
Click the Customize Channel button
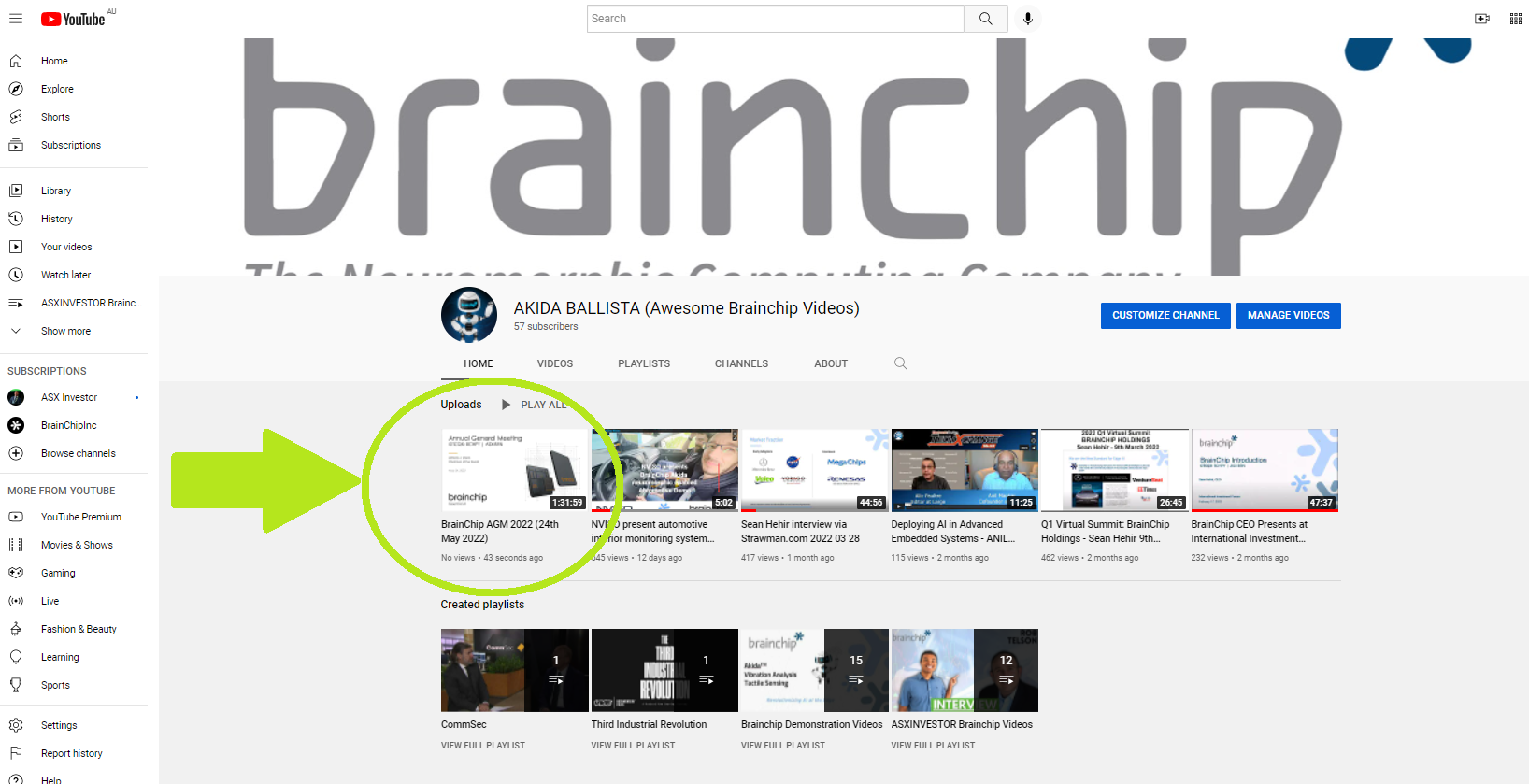[1165, 316]
